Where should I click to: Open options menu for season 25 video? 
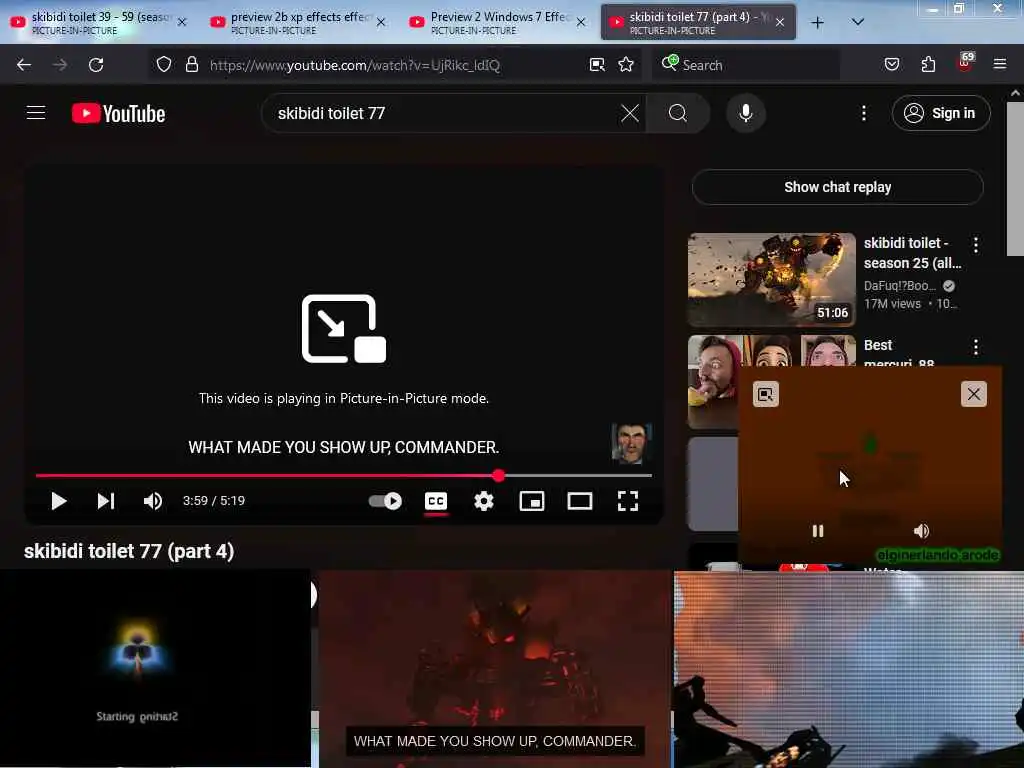point(976,246)
